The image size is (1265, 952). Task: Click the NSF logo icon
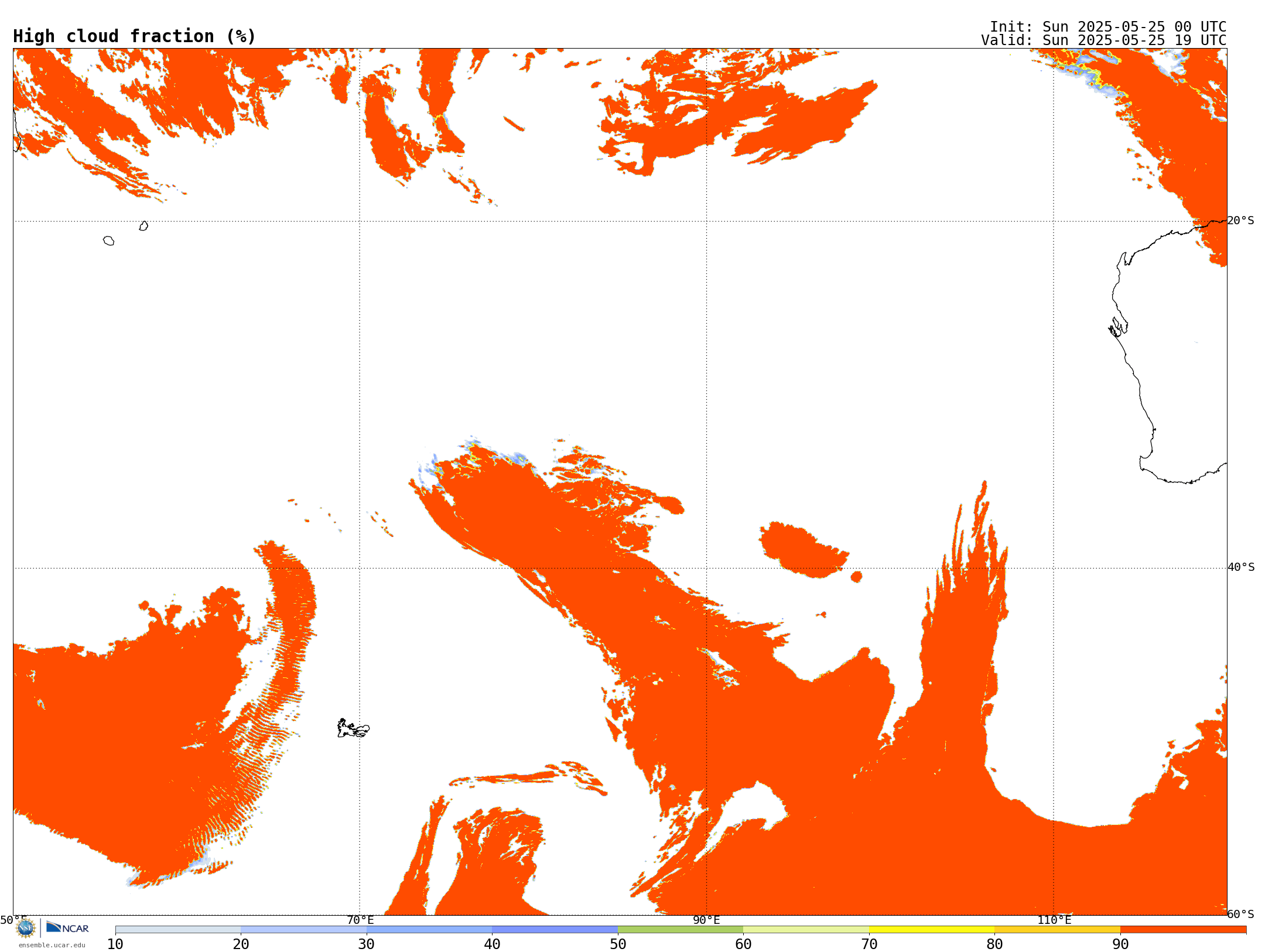pyautogui.click(x=26, y=928)
